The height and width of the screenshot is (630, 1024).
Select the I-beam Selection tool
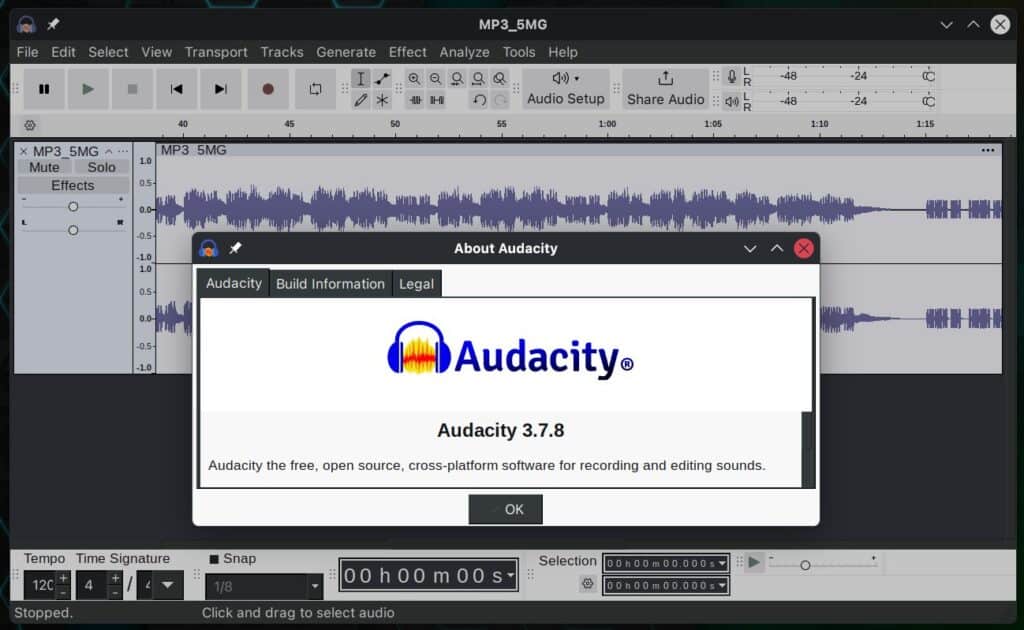[360, 79]
